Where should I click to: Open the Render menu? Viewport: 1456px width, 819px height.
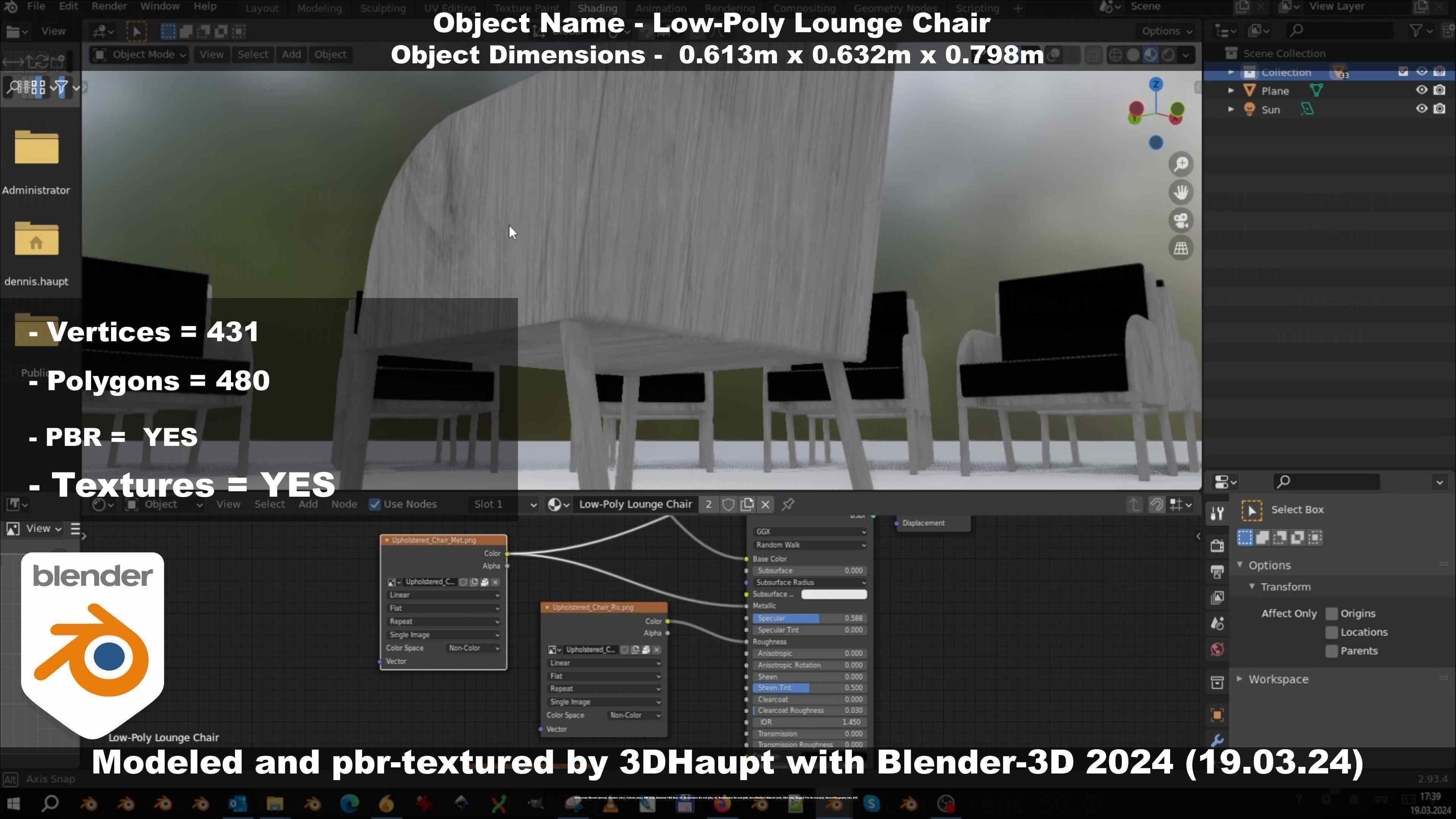click(x=109, y=7)
